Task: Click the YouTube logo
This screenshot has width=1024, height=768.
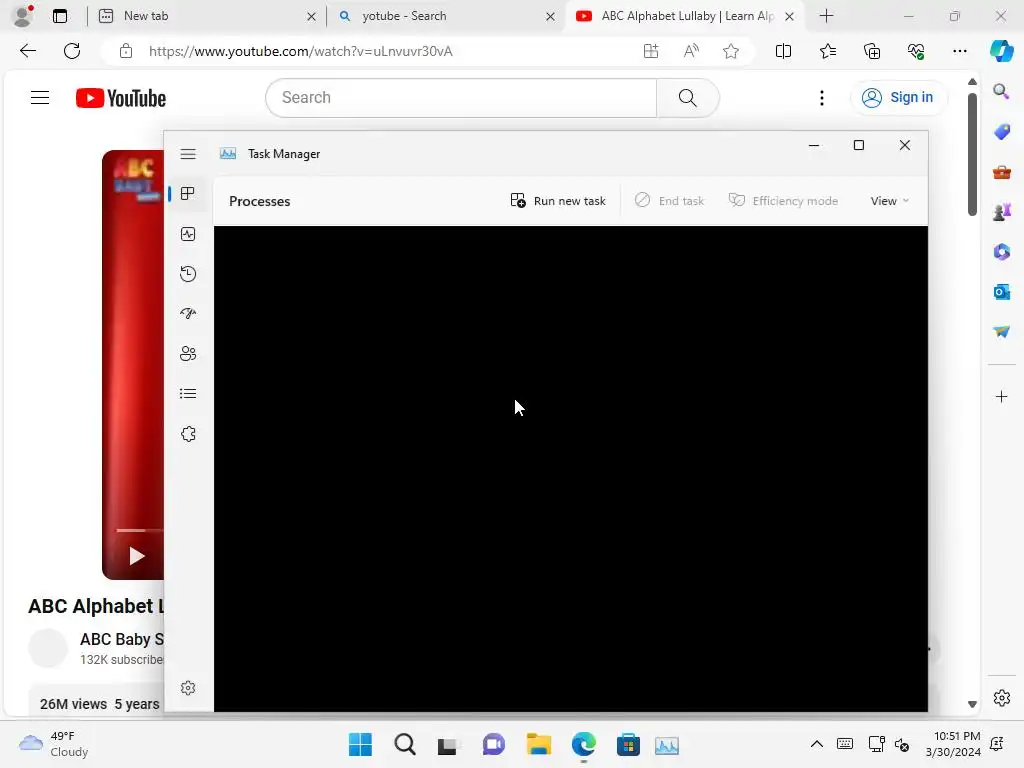Action: click(121, 98)
